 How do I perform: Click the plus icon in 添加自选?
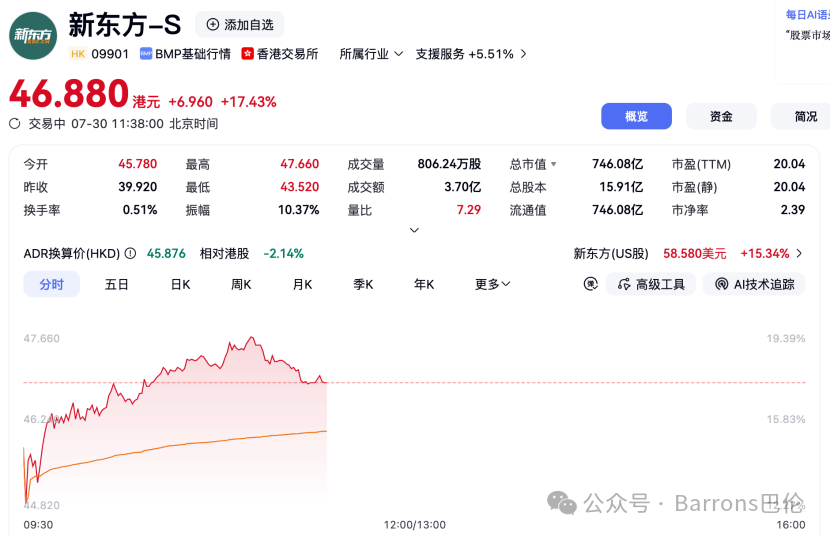213,24
